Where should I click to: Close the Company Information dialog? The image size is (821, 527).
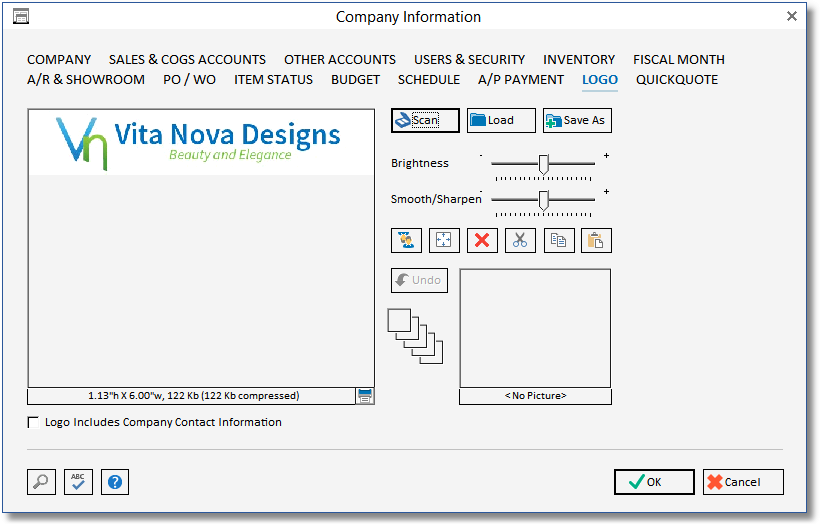(792, 16)
